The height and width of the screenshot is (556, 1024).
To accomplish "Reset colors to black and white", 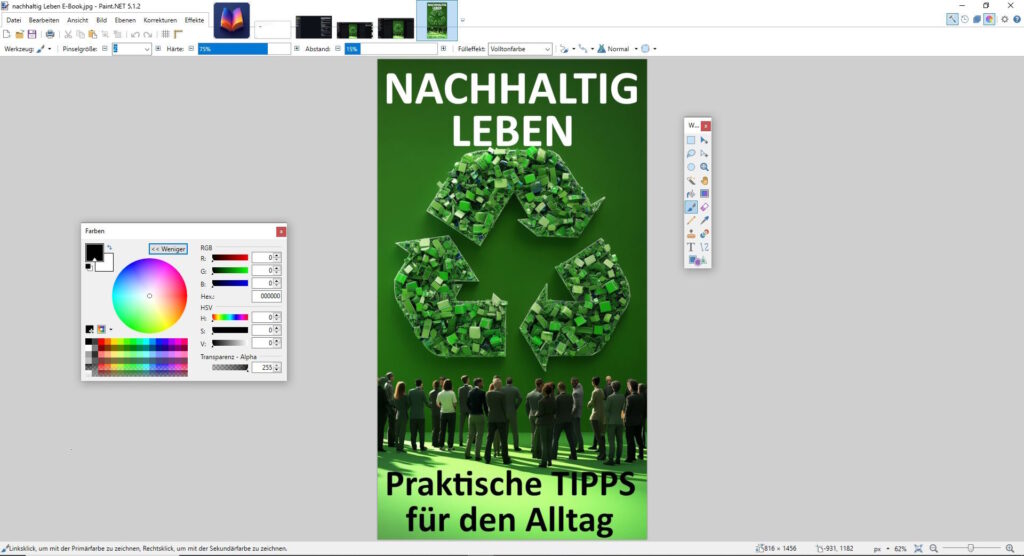I will pos(89,267).
